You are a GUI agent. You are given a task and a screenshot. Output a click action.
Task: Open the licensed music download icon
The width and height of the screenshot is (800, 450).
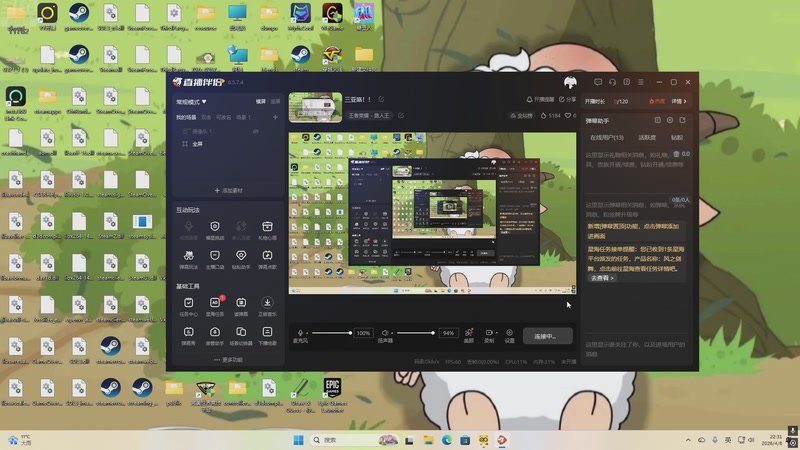267,303
